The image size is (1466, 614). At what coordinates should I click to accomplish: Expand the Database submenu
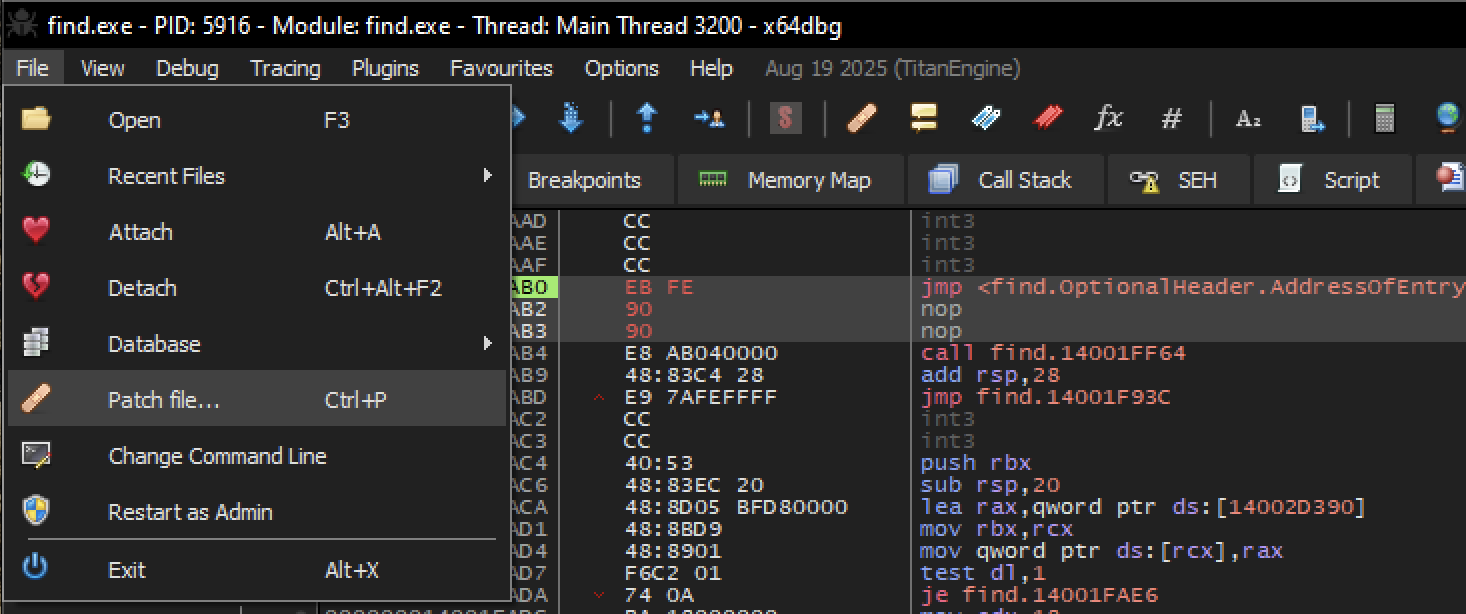click(x=256, y=344)
